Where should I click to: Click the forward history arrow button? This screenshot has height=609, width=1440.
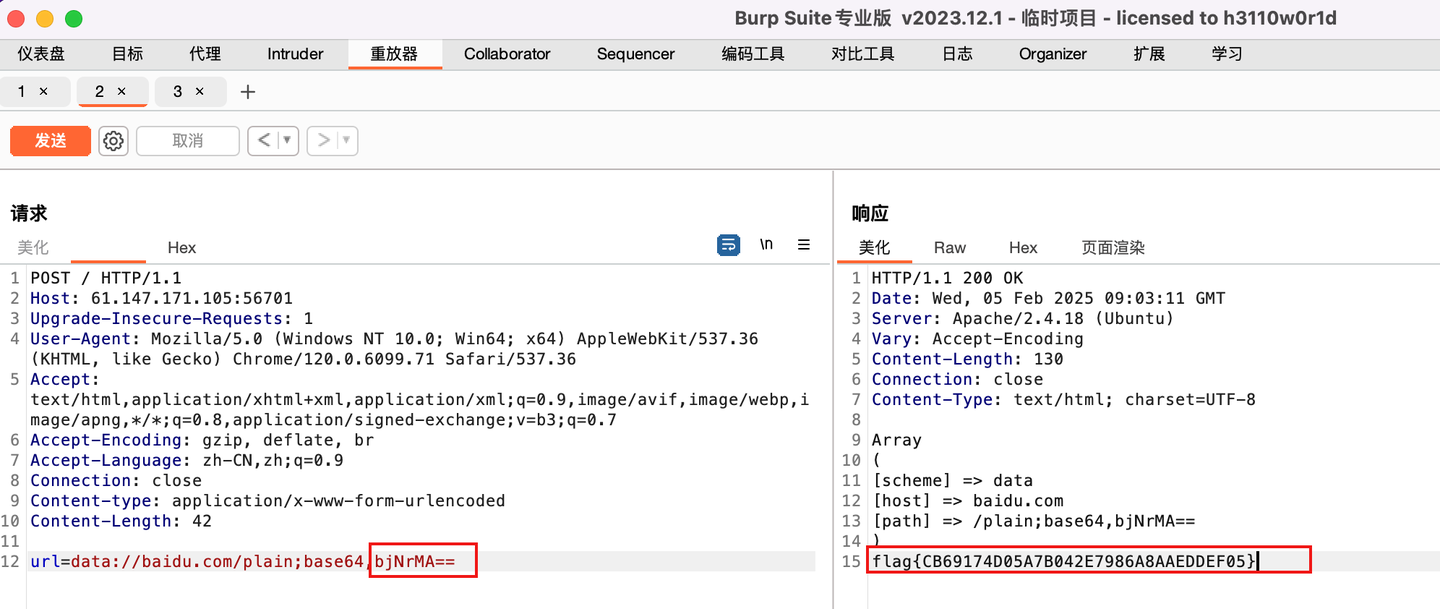323,141
